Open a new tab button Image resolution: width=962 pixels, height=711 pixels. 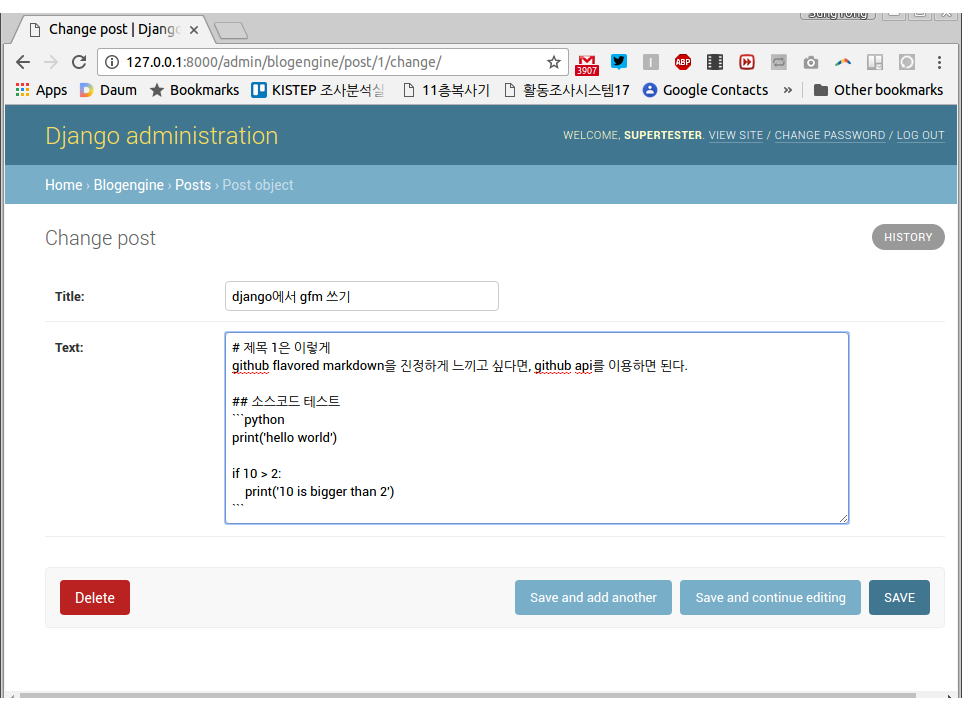point(231,30)
